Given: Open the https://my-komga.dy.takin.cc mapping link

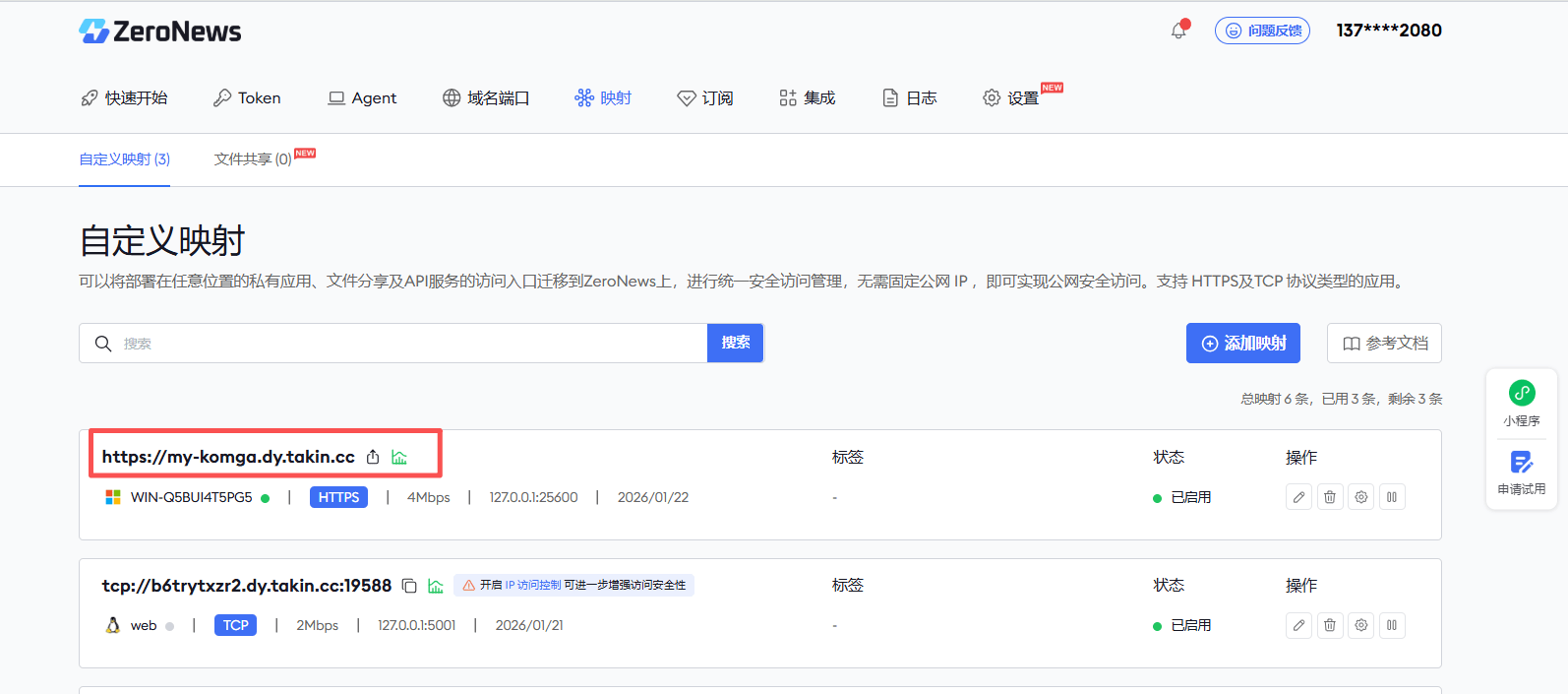Looking at the screenshot, I should pos(228,457).
